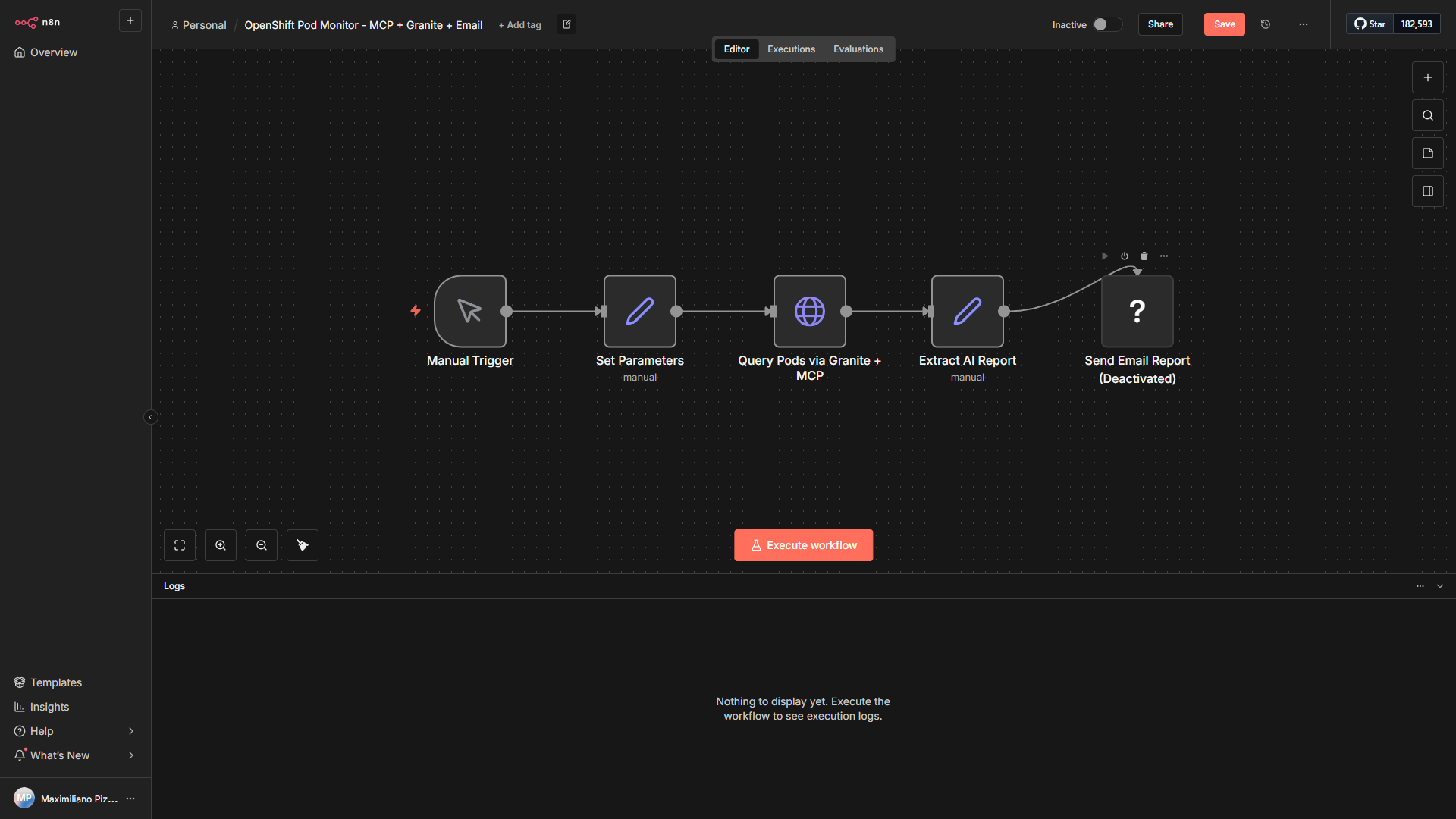Delete the Send Email Report node
This screenshot has height=819, width=1456.
(x=1144, y=256)
